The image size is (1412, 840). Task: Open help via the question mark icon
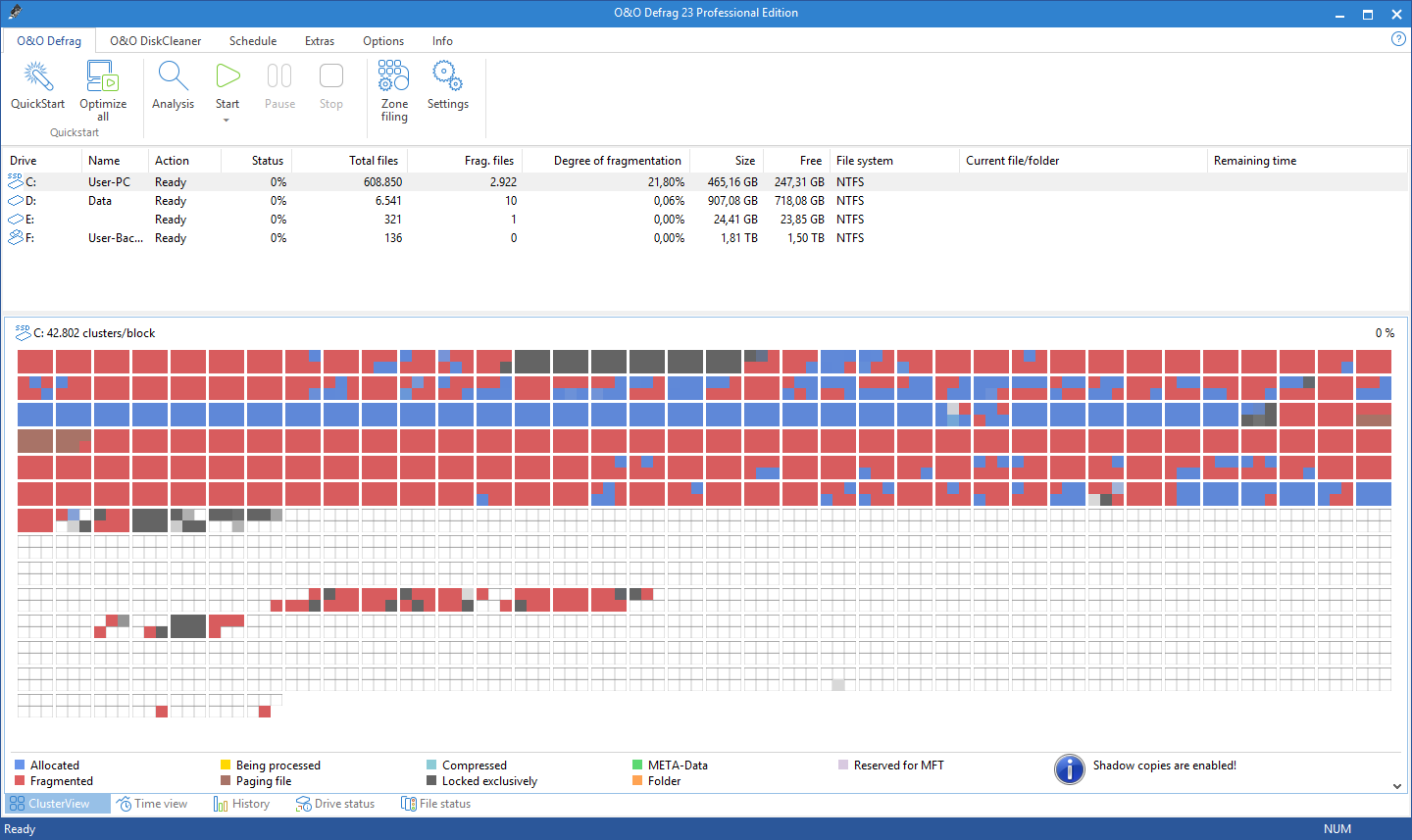pos(1398,38)
